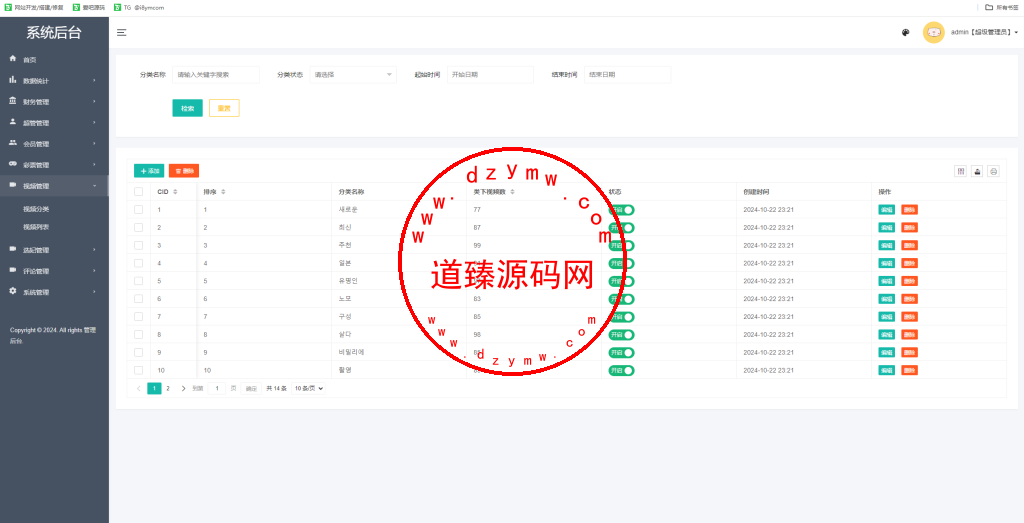Open the 10 条/页 page size dropdown

(x=308, y=388)
